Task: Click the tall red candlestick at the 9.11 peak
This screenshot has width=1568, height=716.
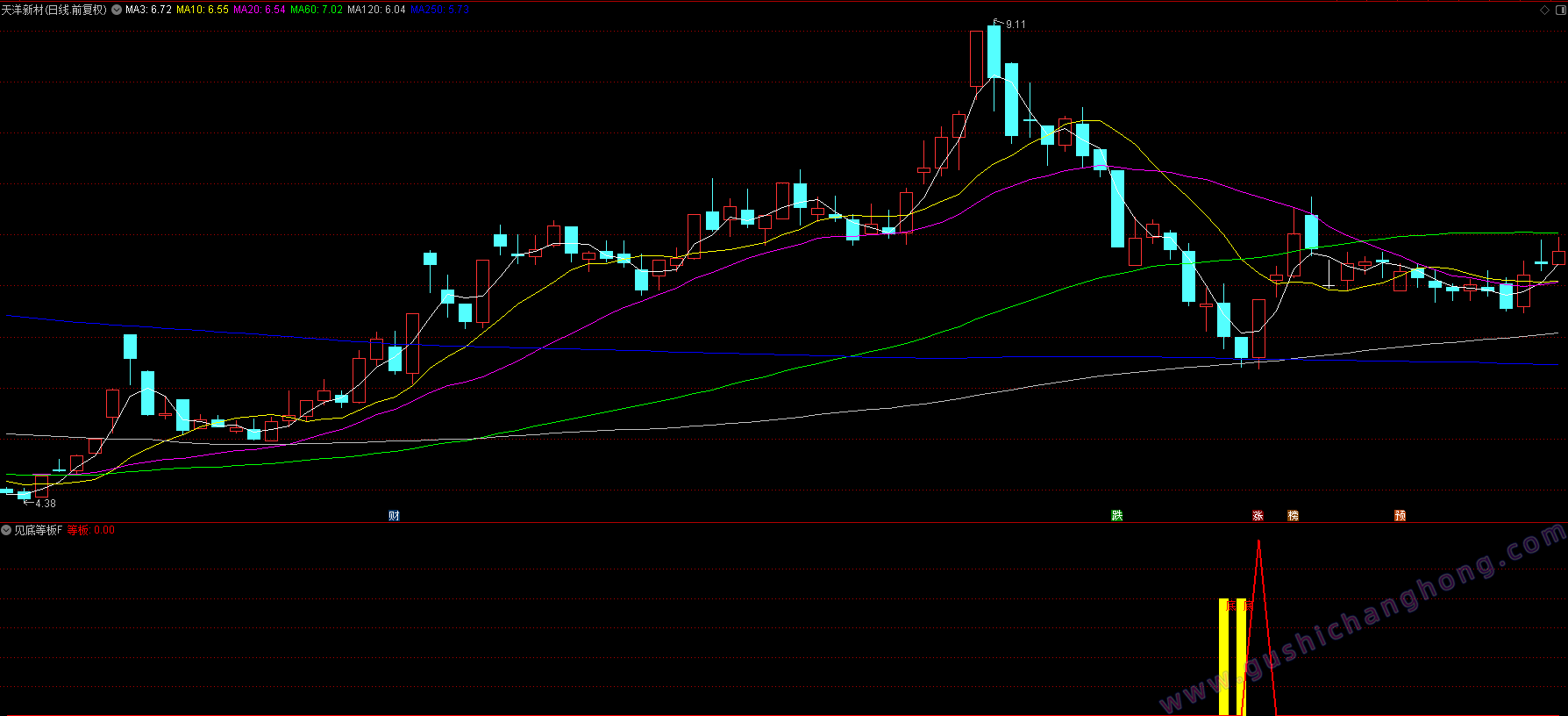Action: click(976, 59)
